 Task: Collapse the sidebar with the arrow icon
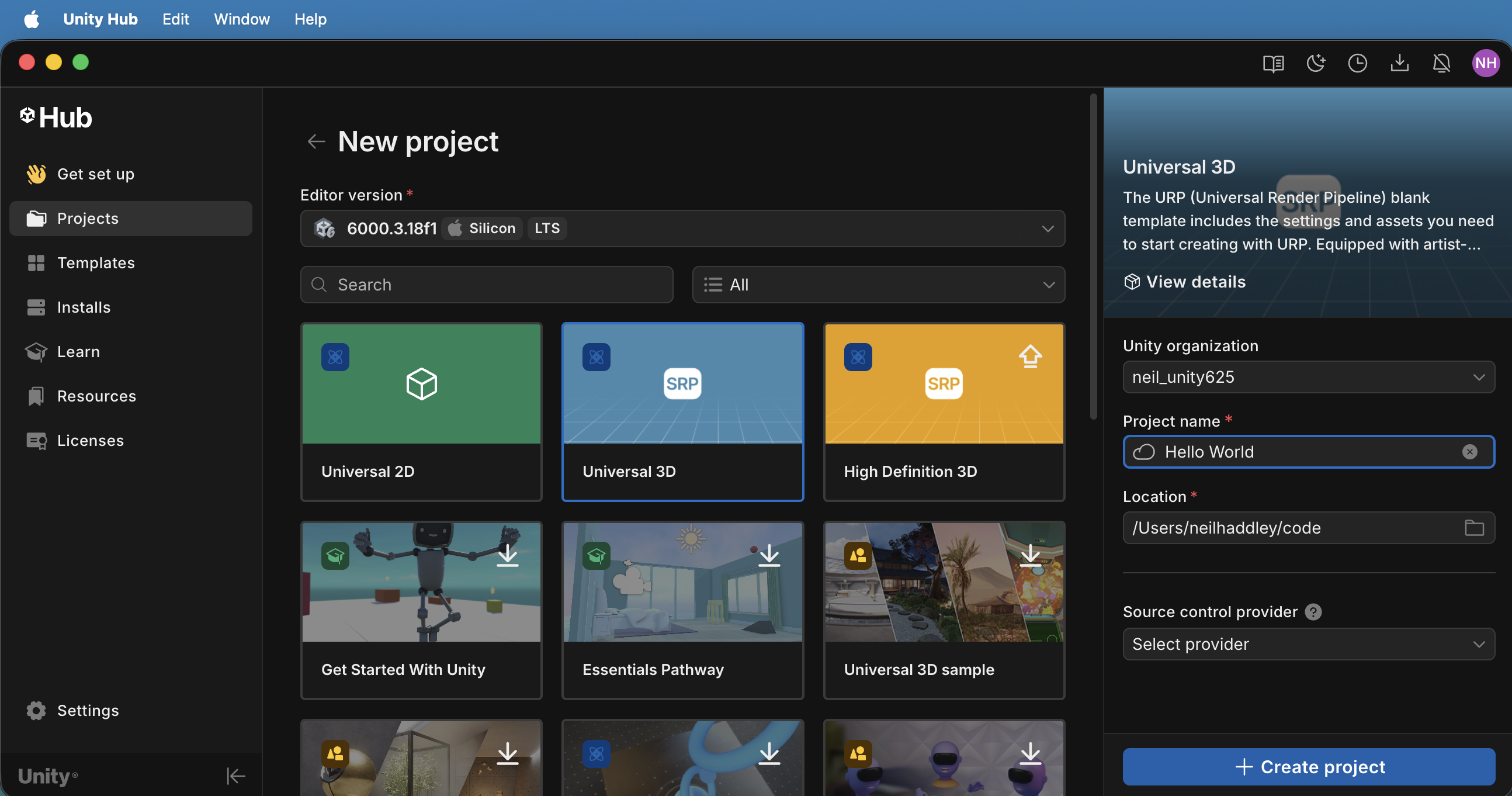[x=236, y=776]
